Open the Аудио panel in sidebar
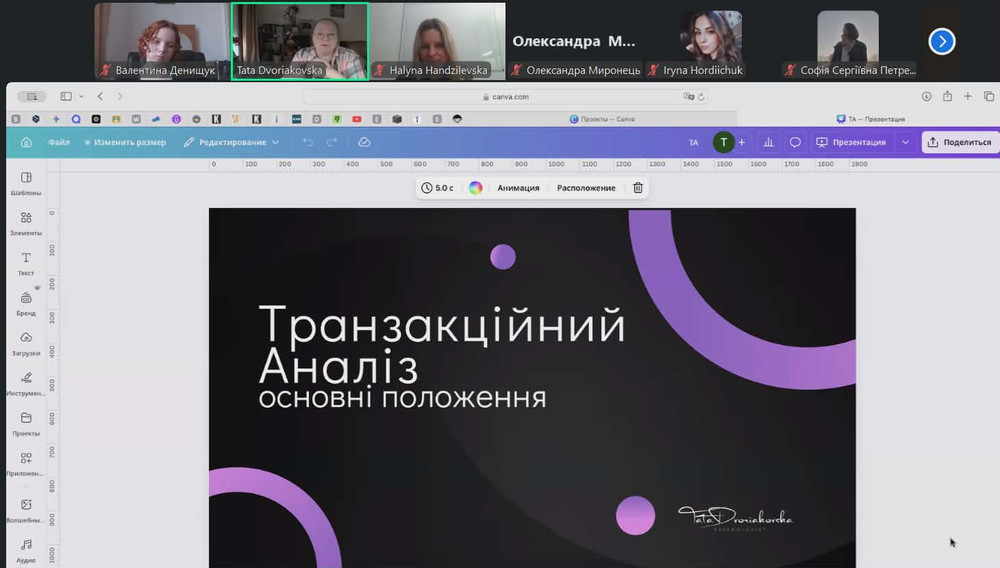 [26, 549]
